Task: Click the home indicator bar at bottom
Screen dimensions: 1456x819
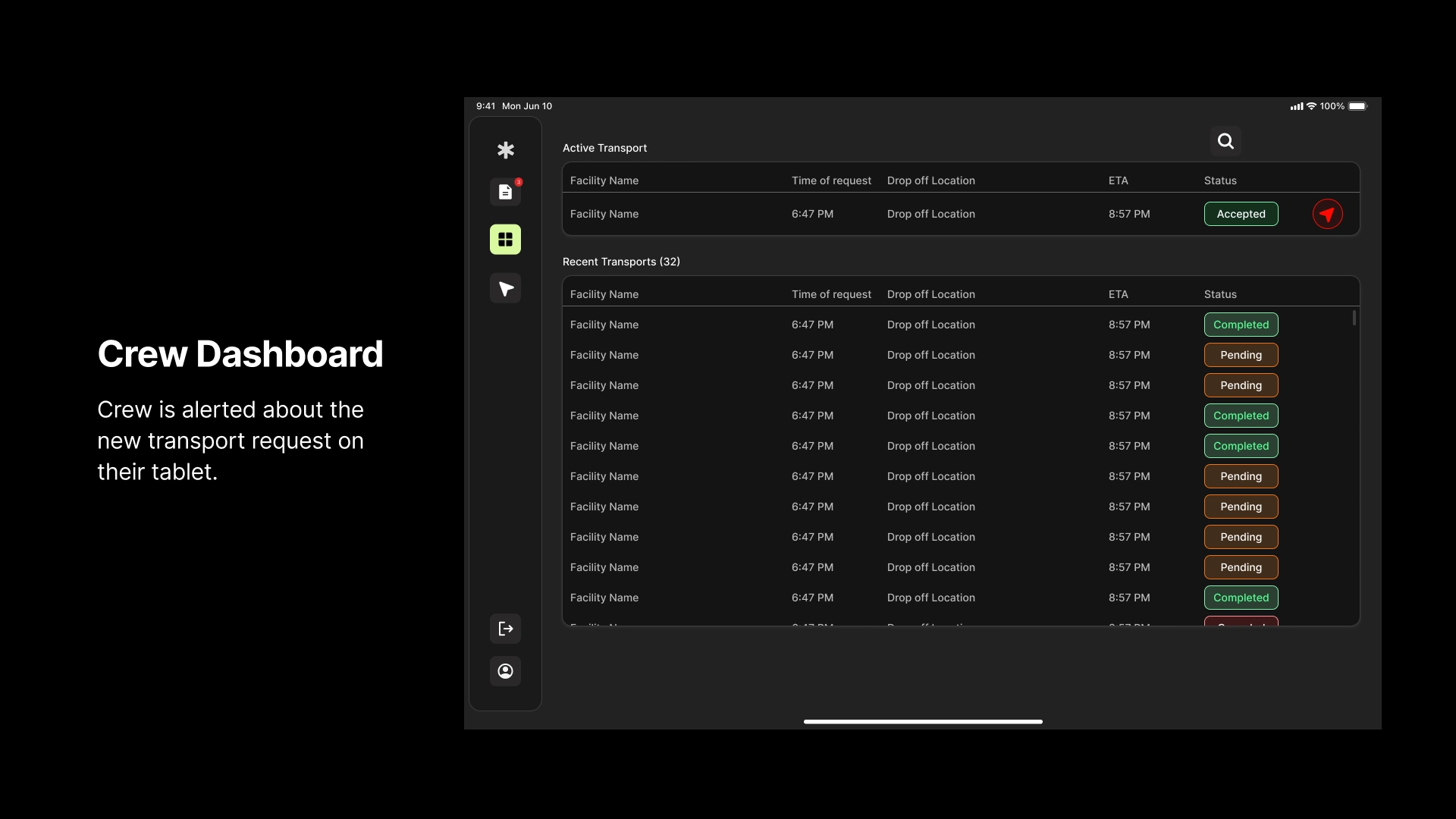Action: click(x=923, y=721)
